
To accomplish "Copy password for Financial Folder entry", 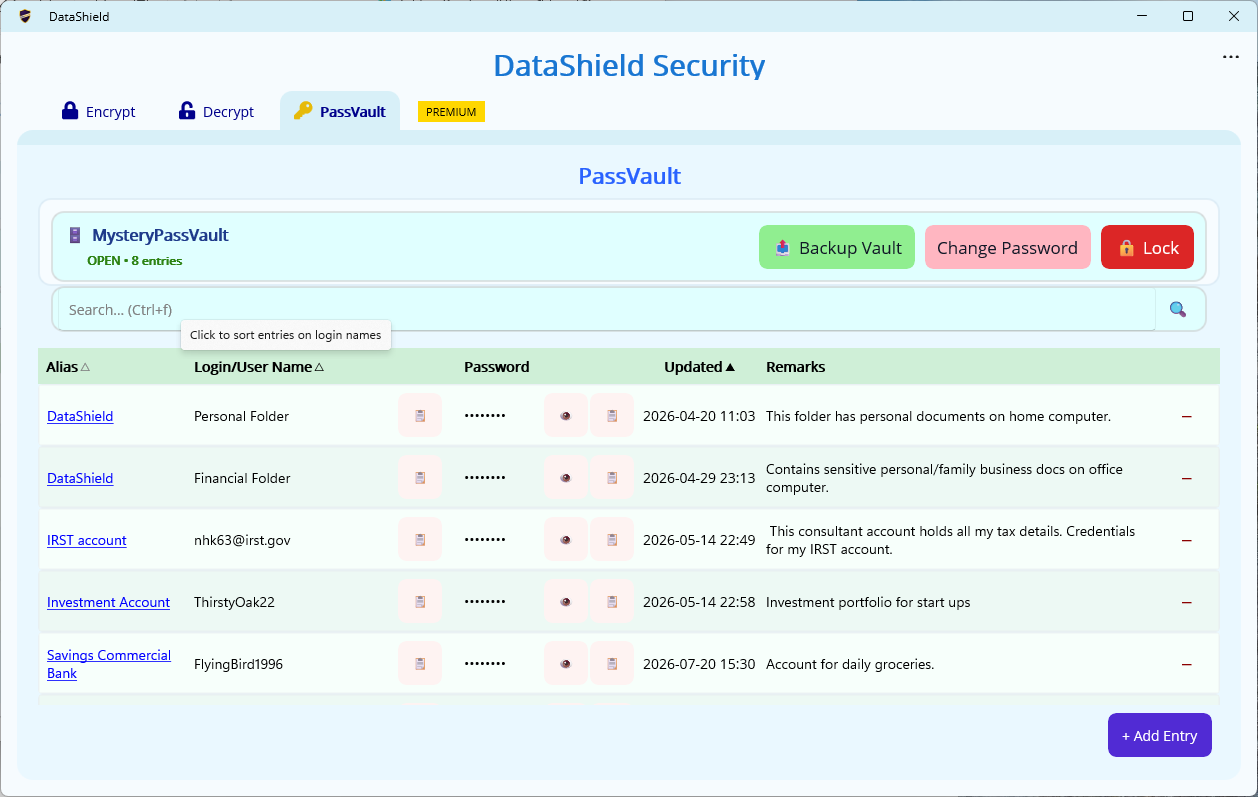I will [x=612, y=477].
